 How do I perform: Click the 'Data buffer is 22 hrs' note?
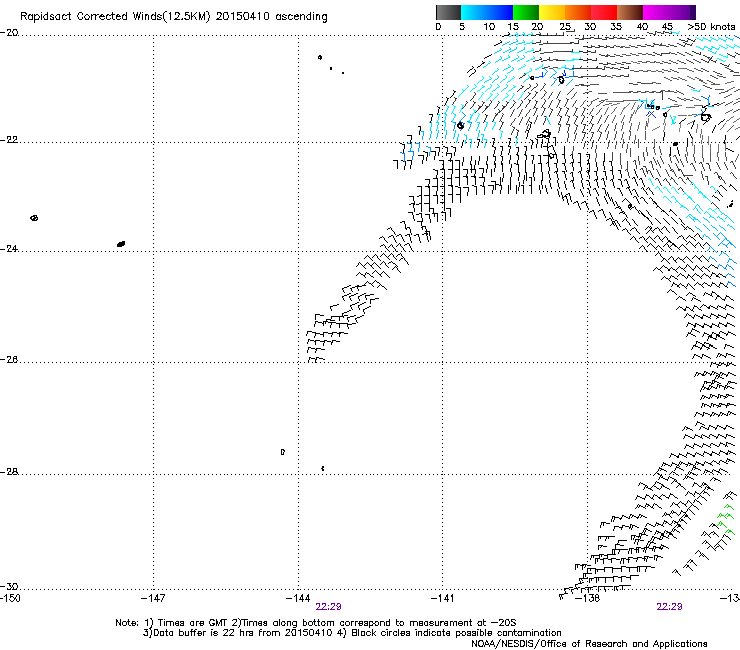(x=205, y=633)
